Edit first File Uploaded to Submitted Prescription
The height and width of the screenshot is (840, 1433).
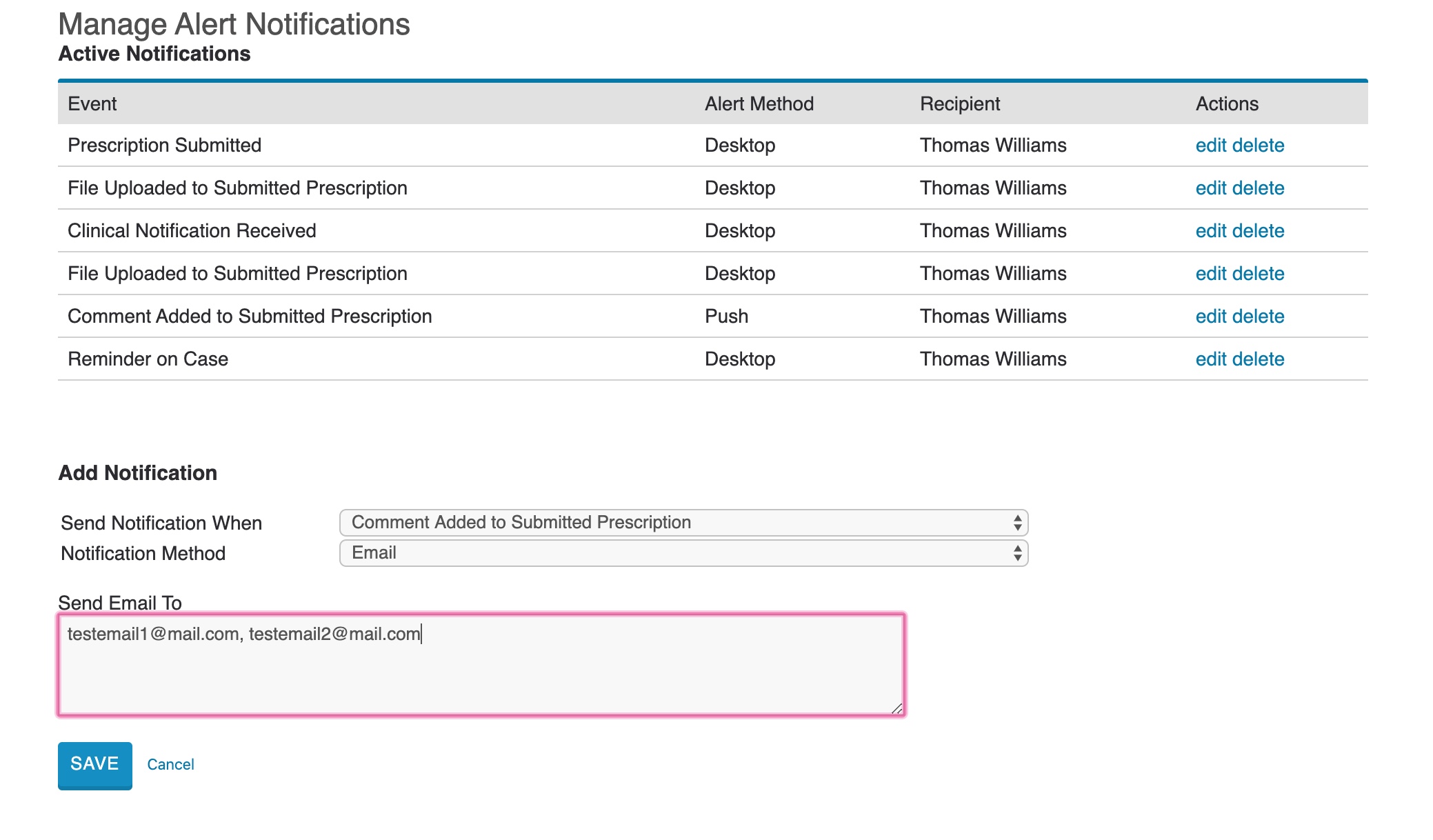click(x=1210, y=188)
